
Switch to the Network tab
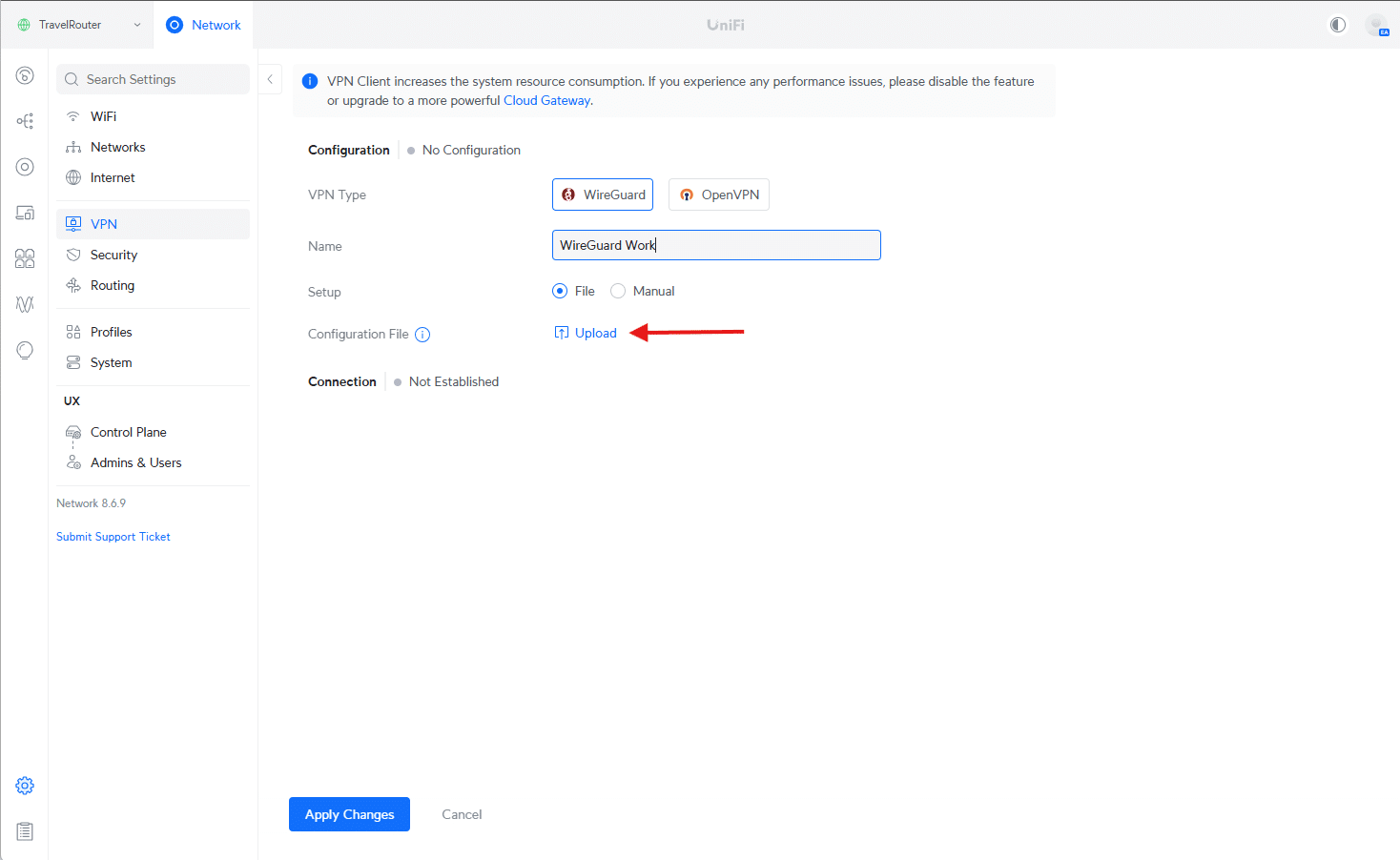tap(203, 25)
